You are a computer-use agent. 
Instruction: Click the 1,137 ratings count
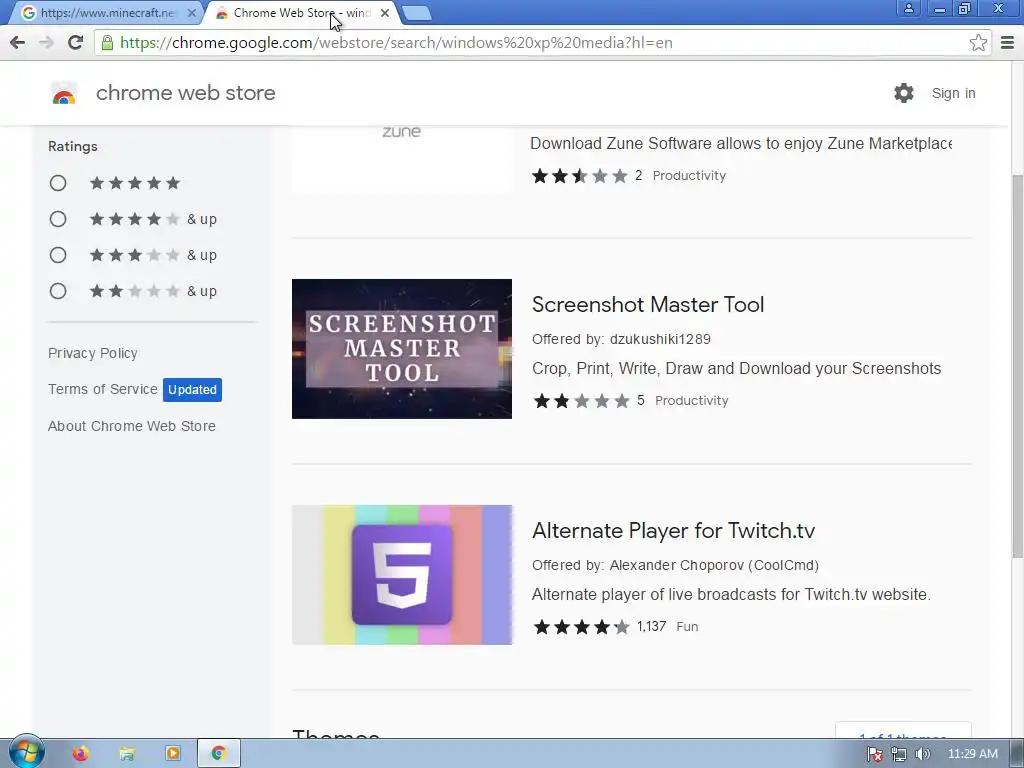(x=651, y=626)
